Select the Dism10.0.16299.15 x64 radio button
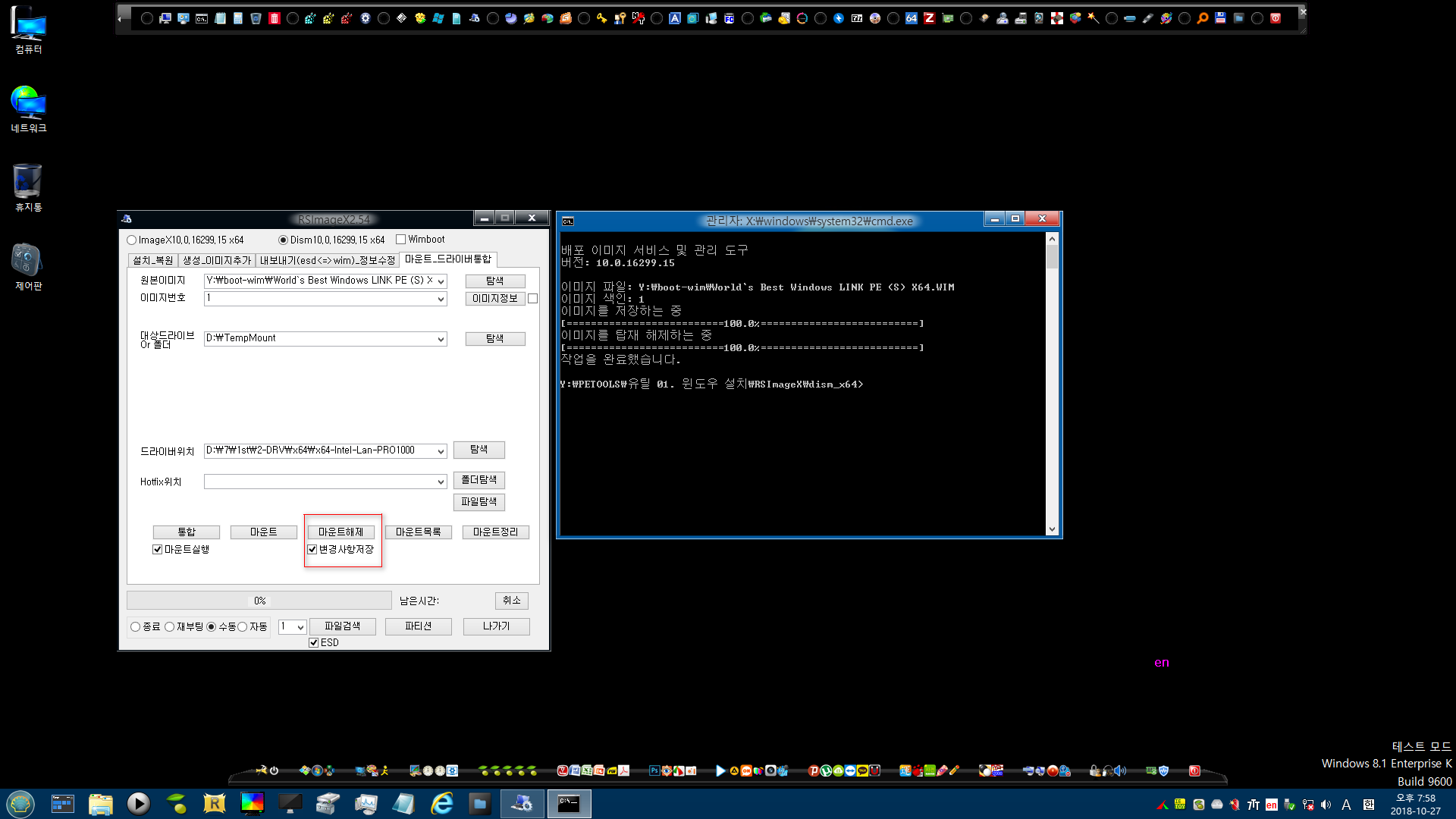 click(283, 240)
